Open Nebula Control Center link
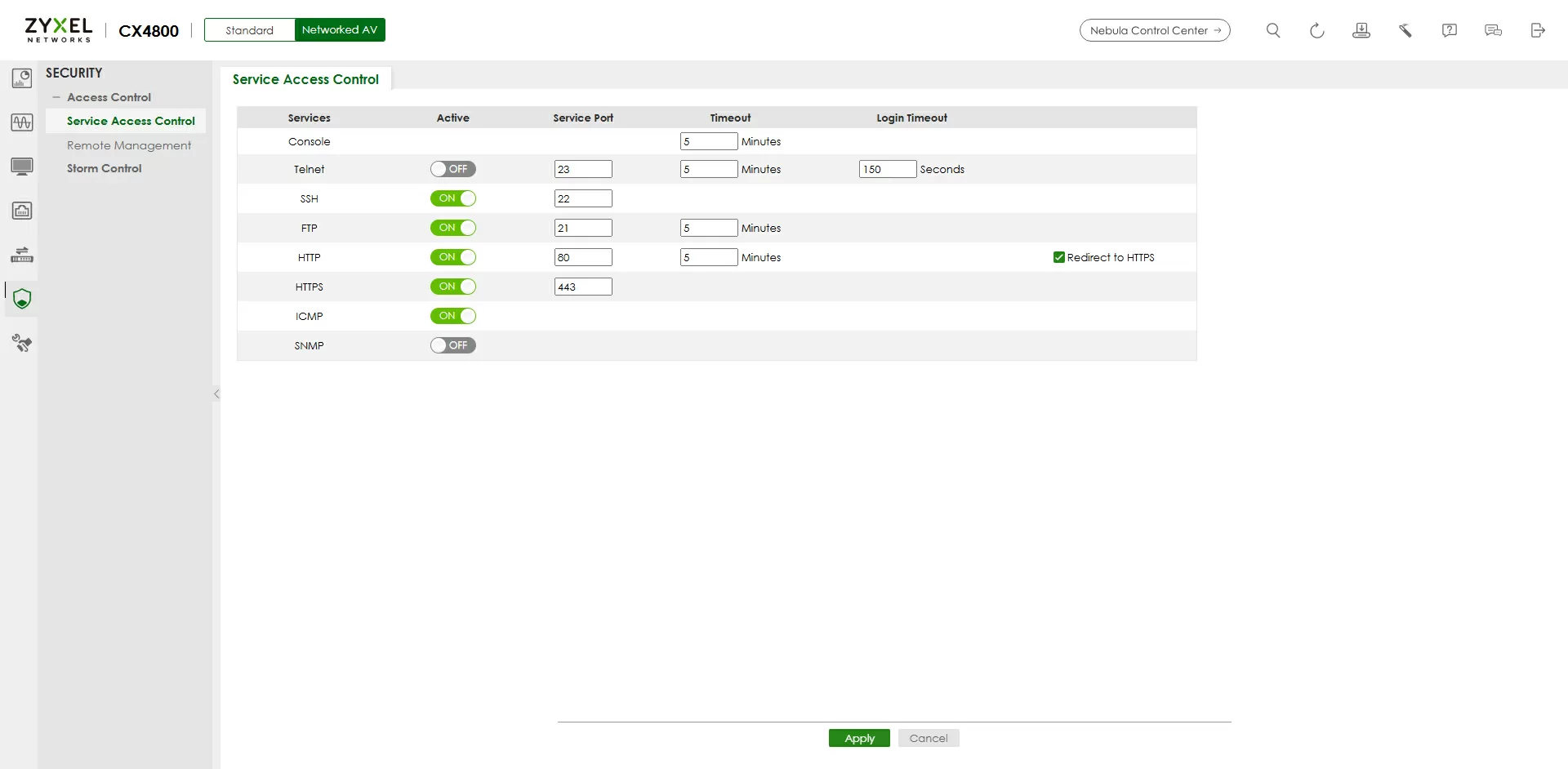Viewport: 1568px width, 769px height. [x=1154, y=30]
